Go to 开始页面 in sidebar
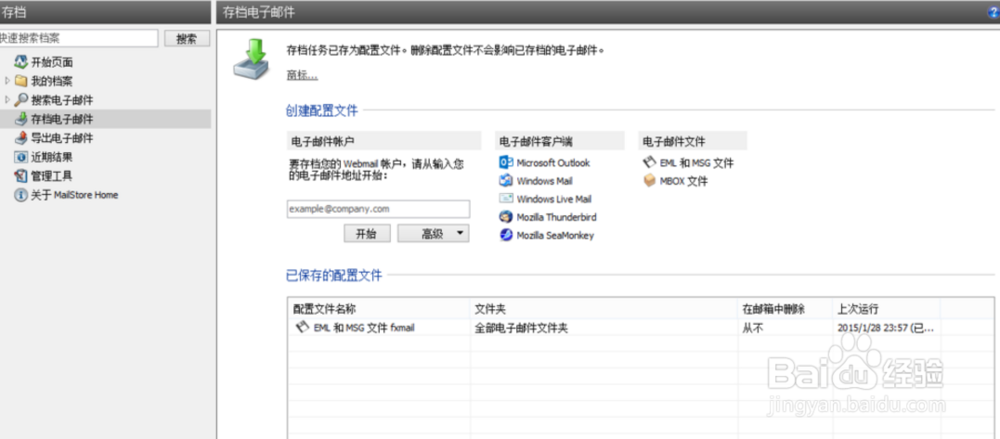Screen dimensions: 1000x439 coord(52,63)
